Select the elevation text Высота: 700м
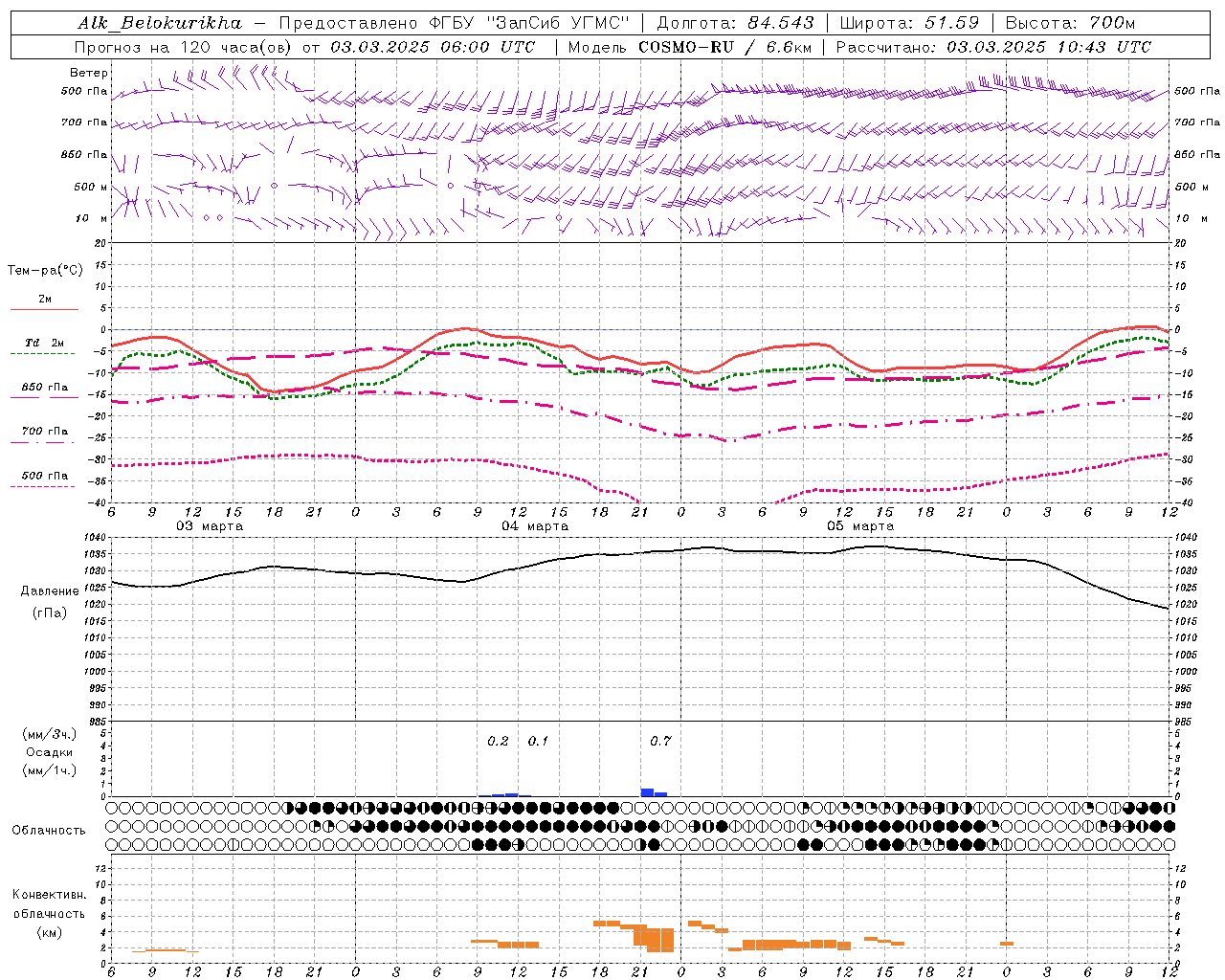The width and height of the screenshot is (1225, 980). [x=1070, y=23]
